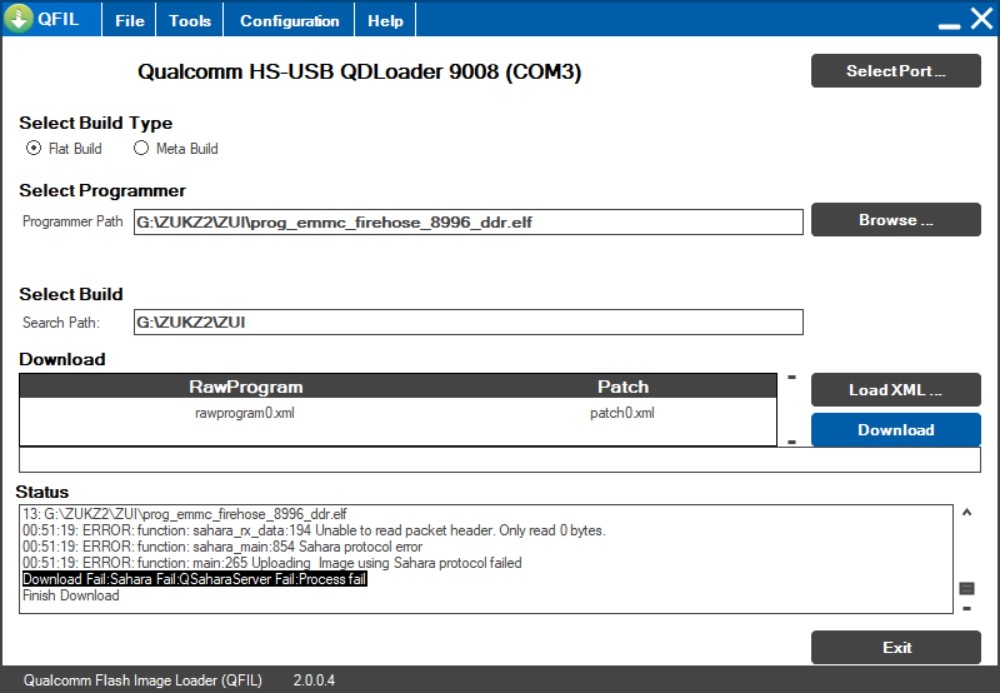Image resolution: width=1000 pixels, height=693 pixels.
Task: Click the 'sahara_rx_data:194' error log line
Action: pos(314,530)
